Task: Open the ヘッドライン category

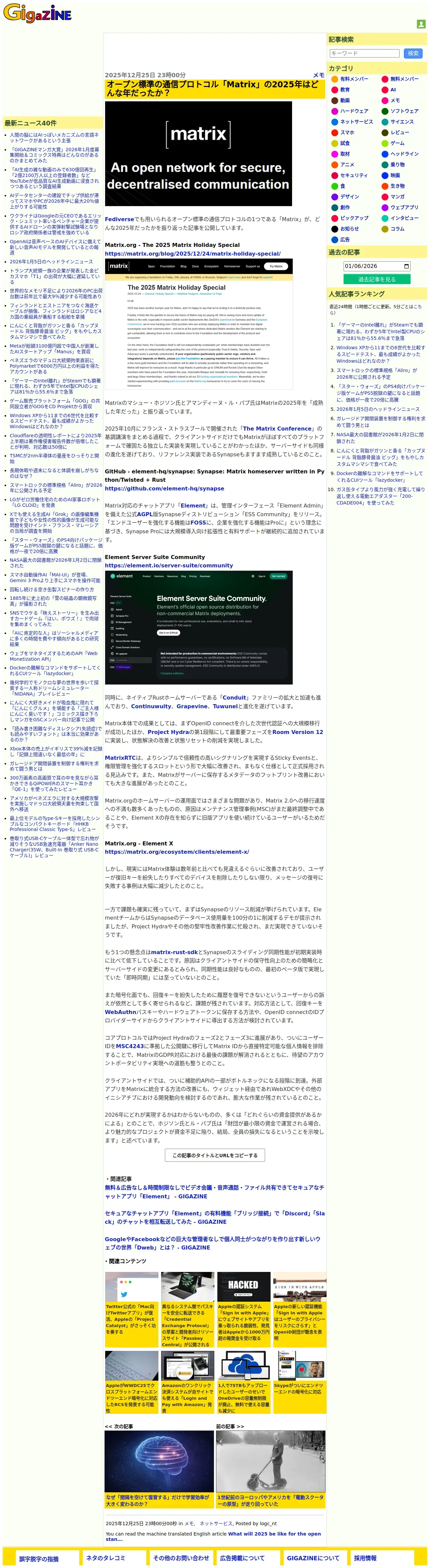Action: pyautogui.click(x=405, y=154)
